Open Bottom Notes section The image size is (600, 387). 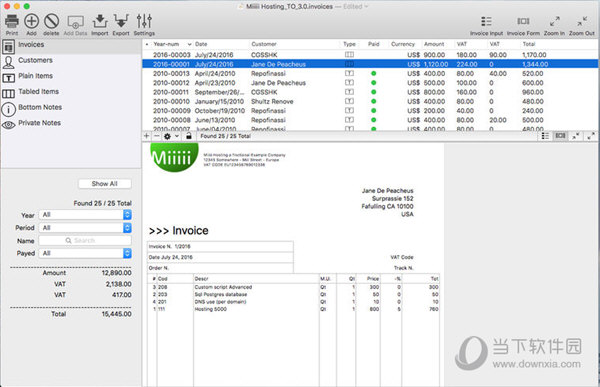[71, 108]
